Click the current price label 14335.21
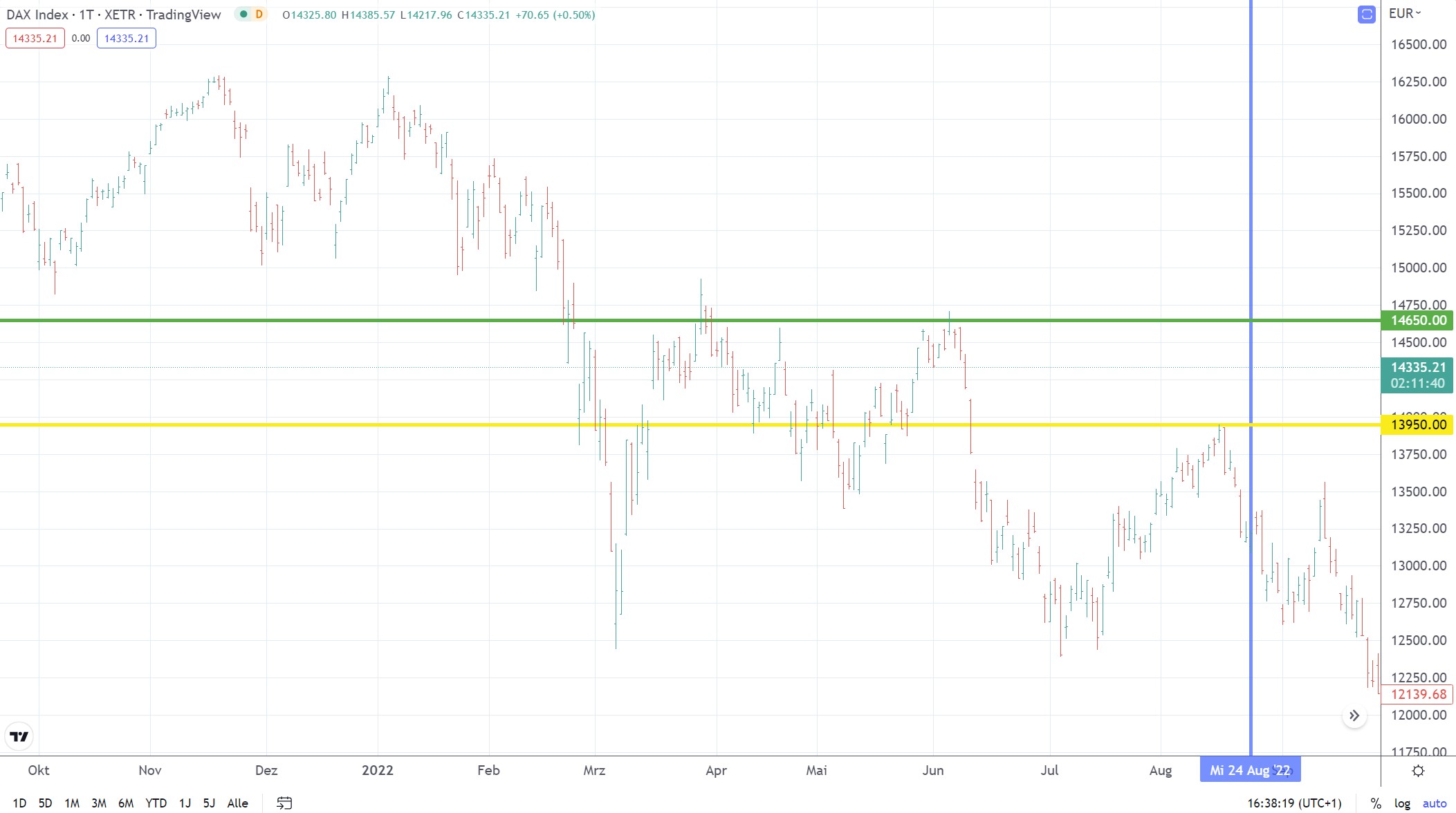This screenshot has width=1456, height=813. pyautogui.click(x=1418, y=375)
